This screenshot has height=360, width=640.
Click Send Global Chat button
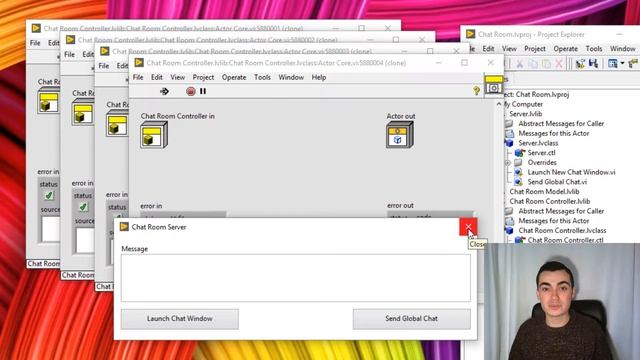(411, 319)
